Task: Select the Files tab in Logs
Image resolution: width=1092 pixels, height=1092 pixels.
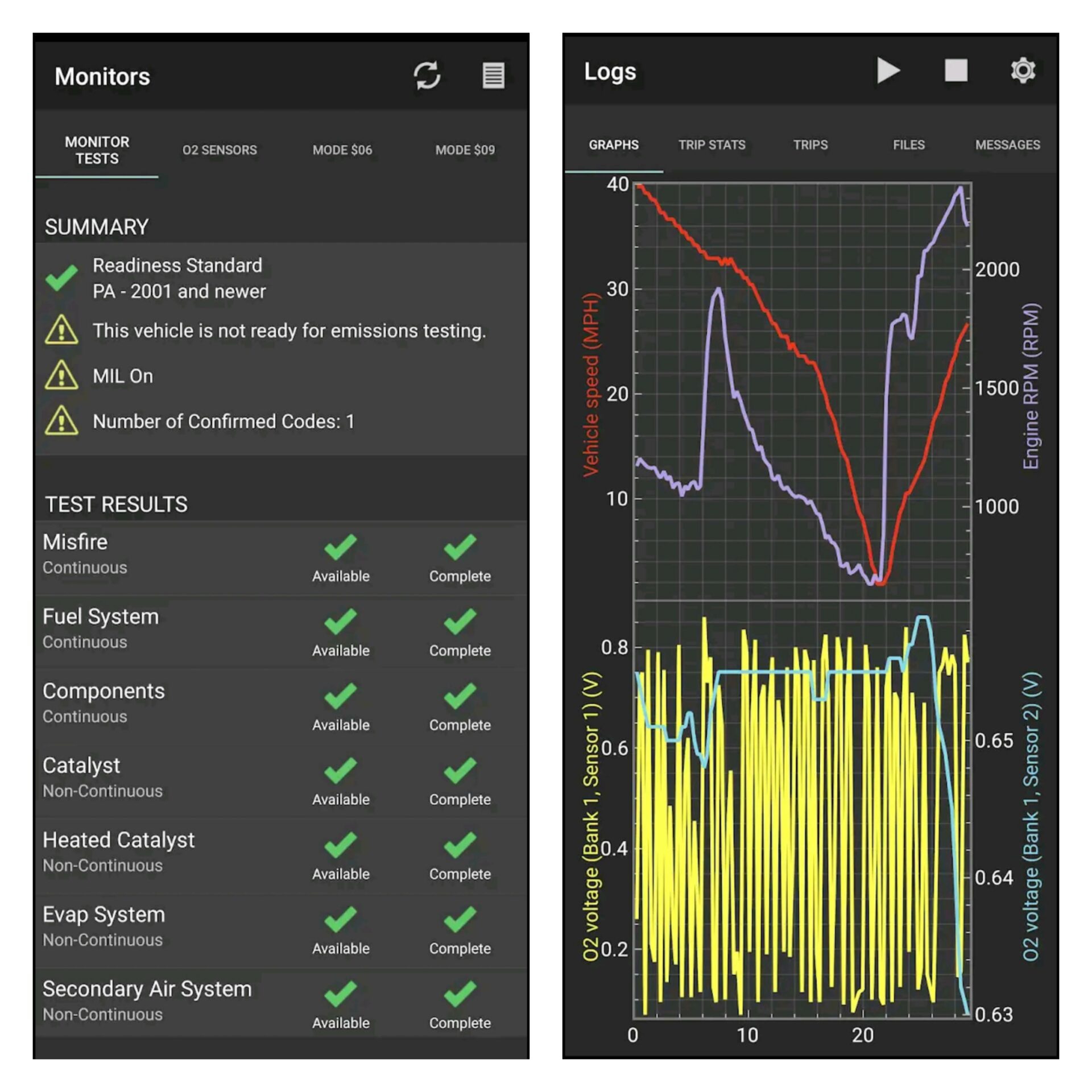Action: (908, 145)
